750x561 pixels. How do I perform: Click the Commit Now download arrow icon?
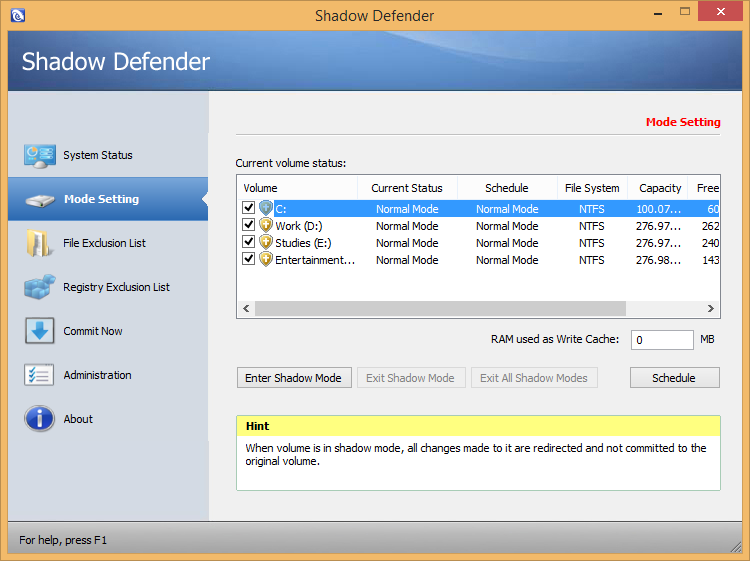click(39, 331)
